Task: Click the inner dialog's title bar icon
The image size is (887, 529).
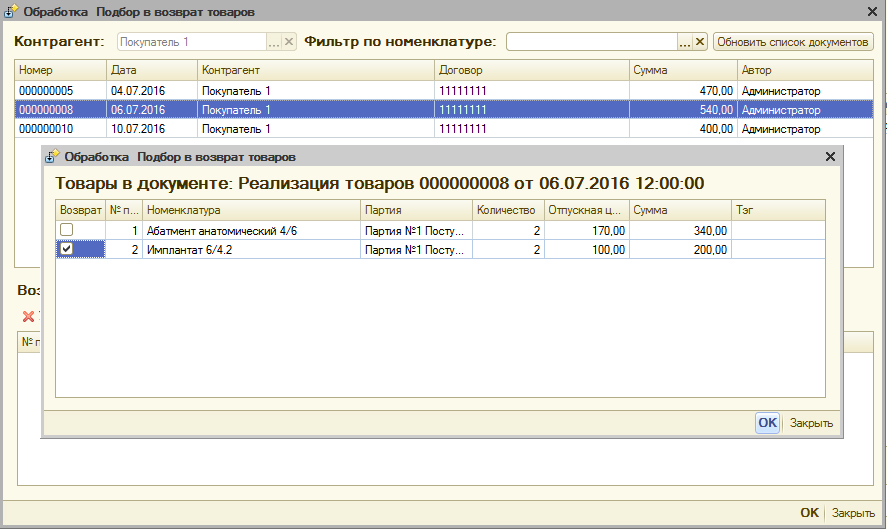Action: [x=53, y=157]
